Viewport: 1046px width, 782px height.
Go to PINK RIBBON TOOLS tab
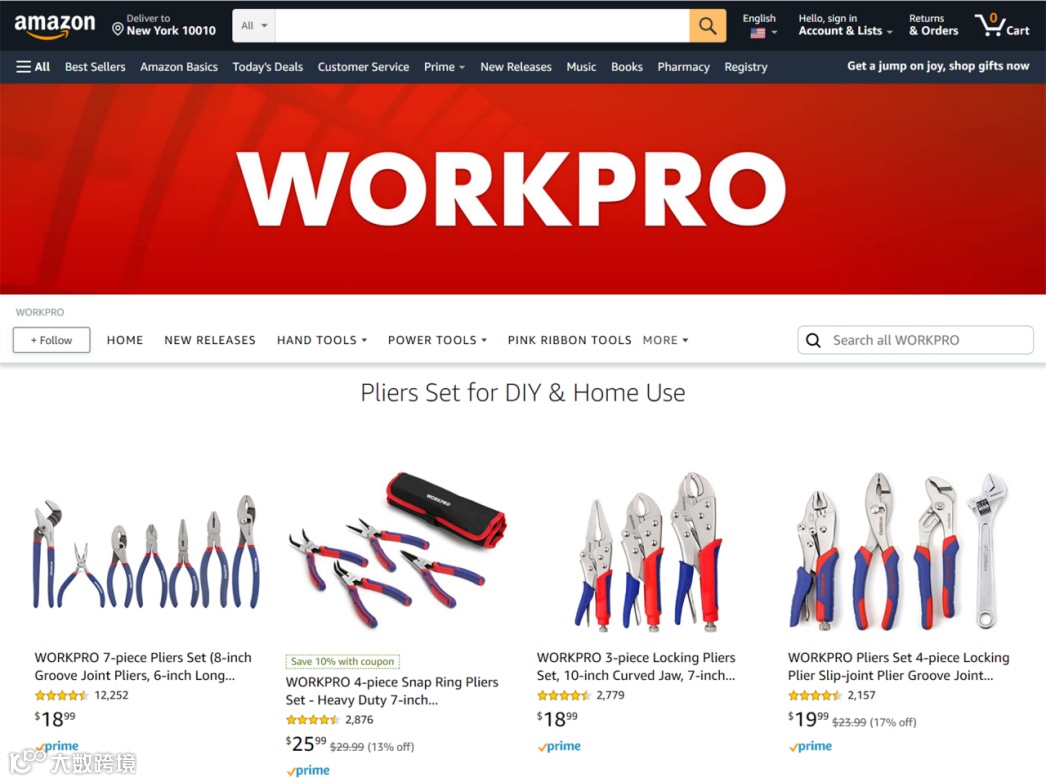tap(569, 340)
